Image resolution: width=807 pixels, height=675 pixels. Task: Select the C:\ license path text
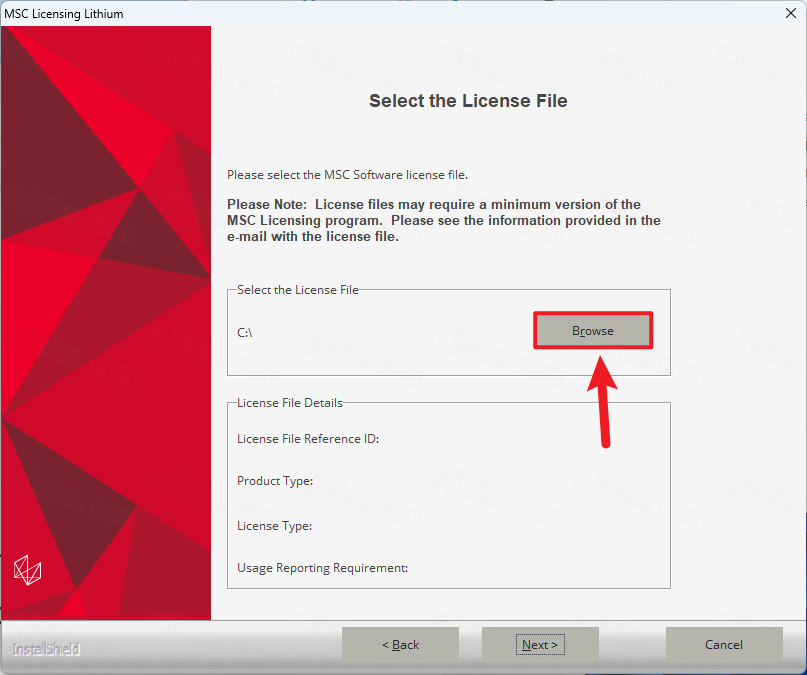(x=244, y=333)
